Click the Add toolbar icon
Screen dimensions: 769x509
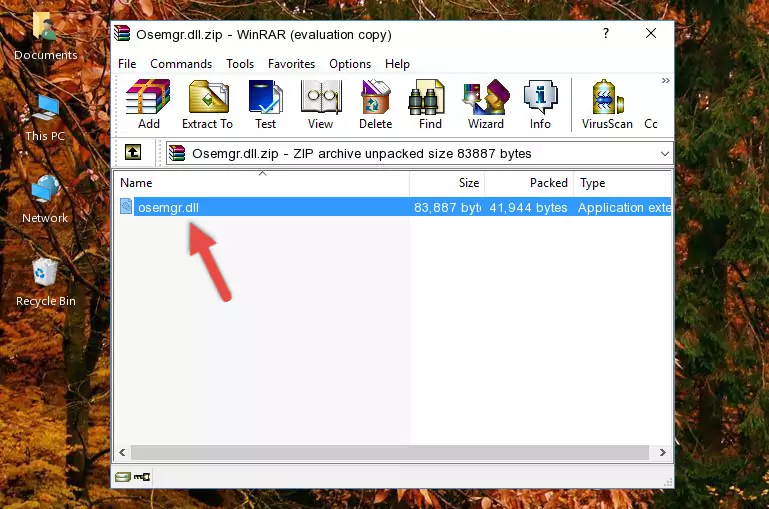point(148,104)
